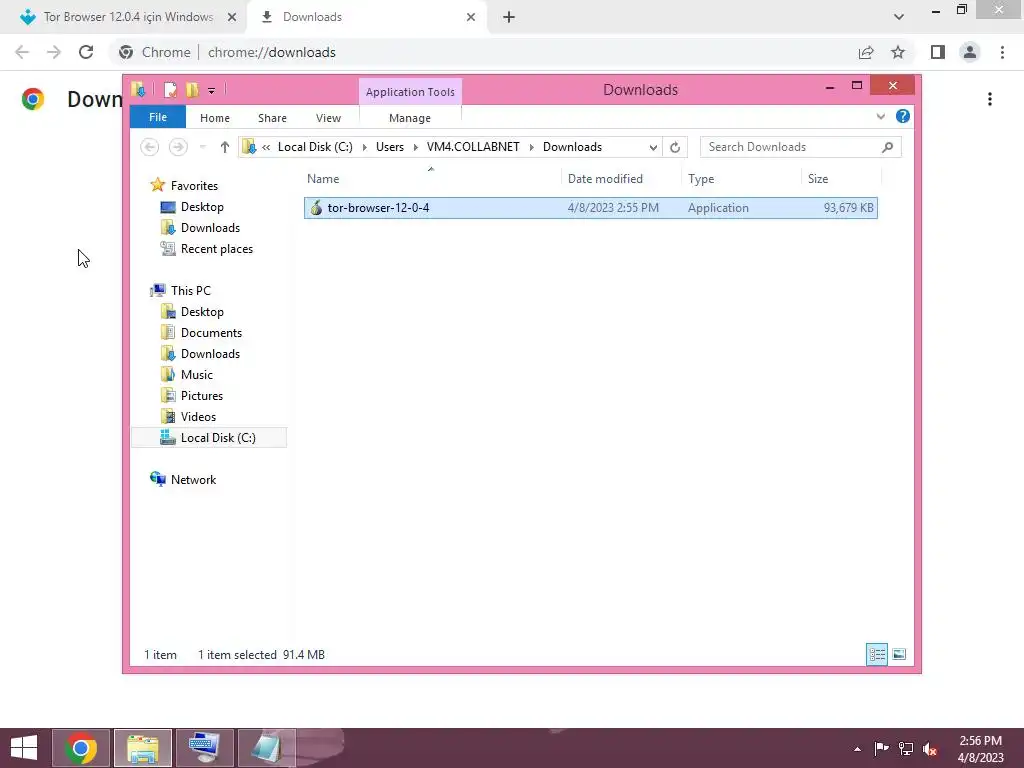
Task: Click Chrome icon in taskbar
Action: [x=80, y=748]
